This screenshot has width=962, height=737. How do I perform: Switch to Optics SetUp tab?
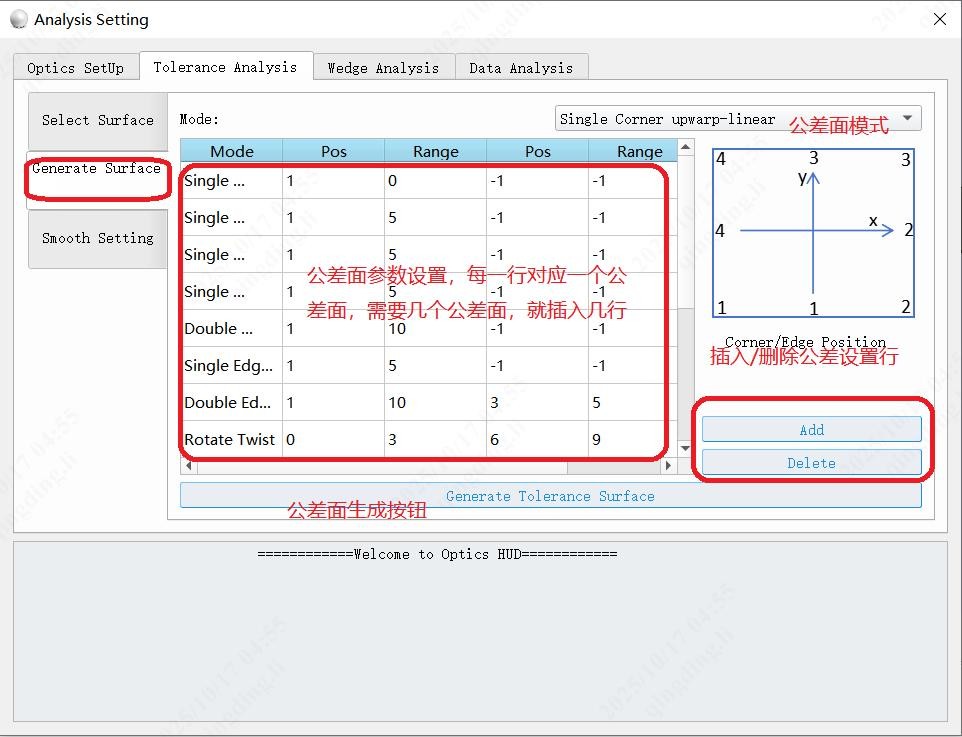[x=75, y=68]
